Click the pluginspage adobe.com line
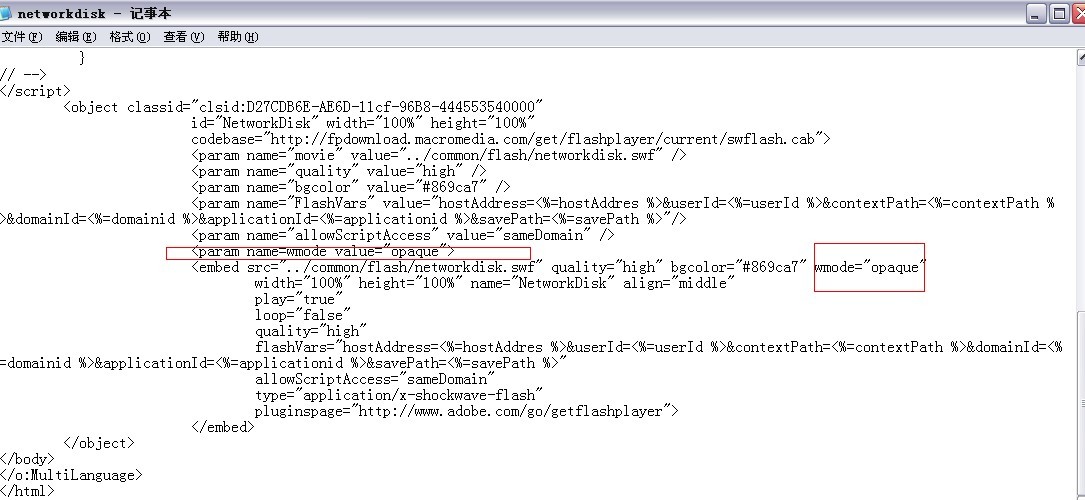The width and height of the screenshot is (1085, 500). [466, 410]
